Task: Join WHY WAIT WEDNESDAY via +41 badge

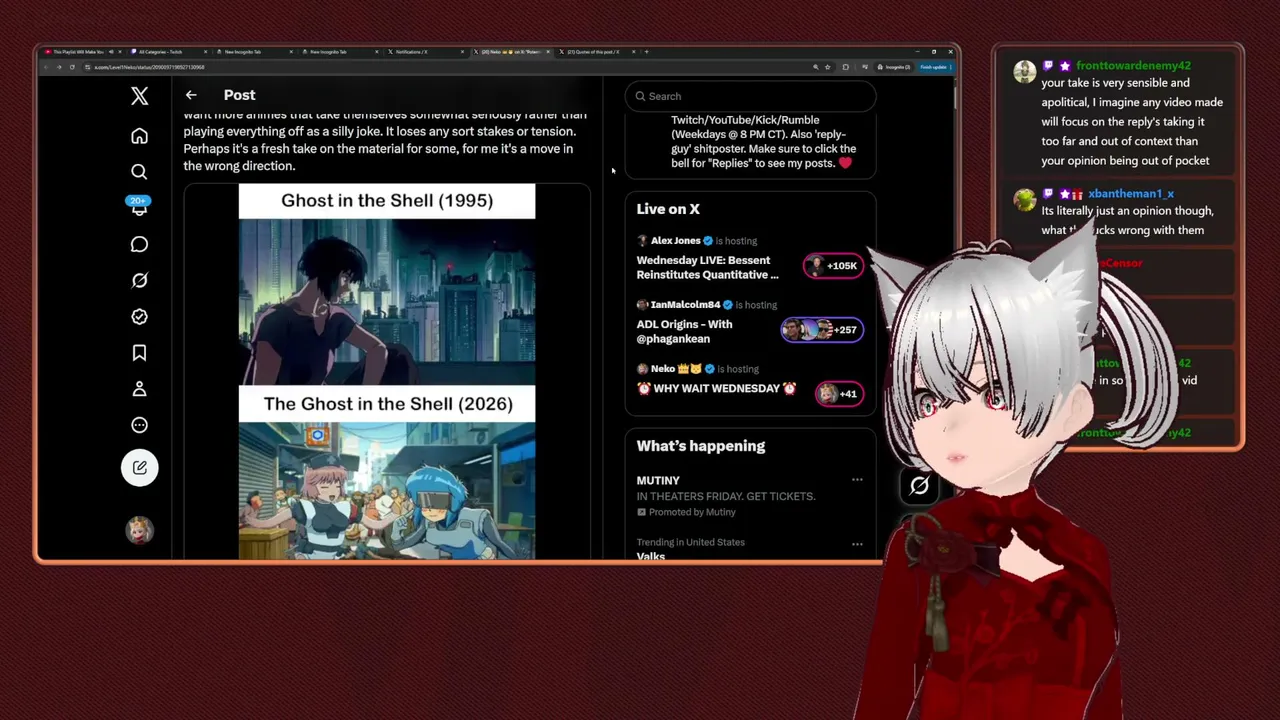Action: pos(840,394)
